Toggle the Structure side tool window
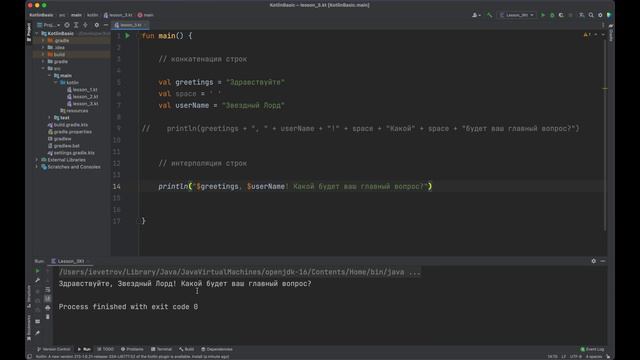 tap(29, 296)
